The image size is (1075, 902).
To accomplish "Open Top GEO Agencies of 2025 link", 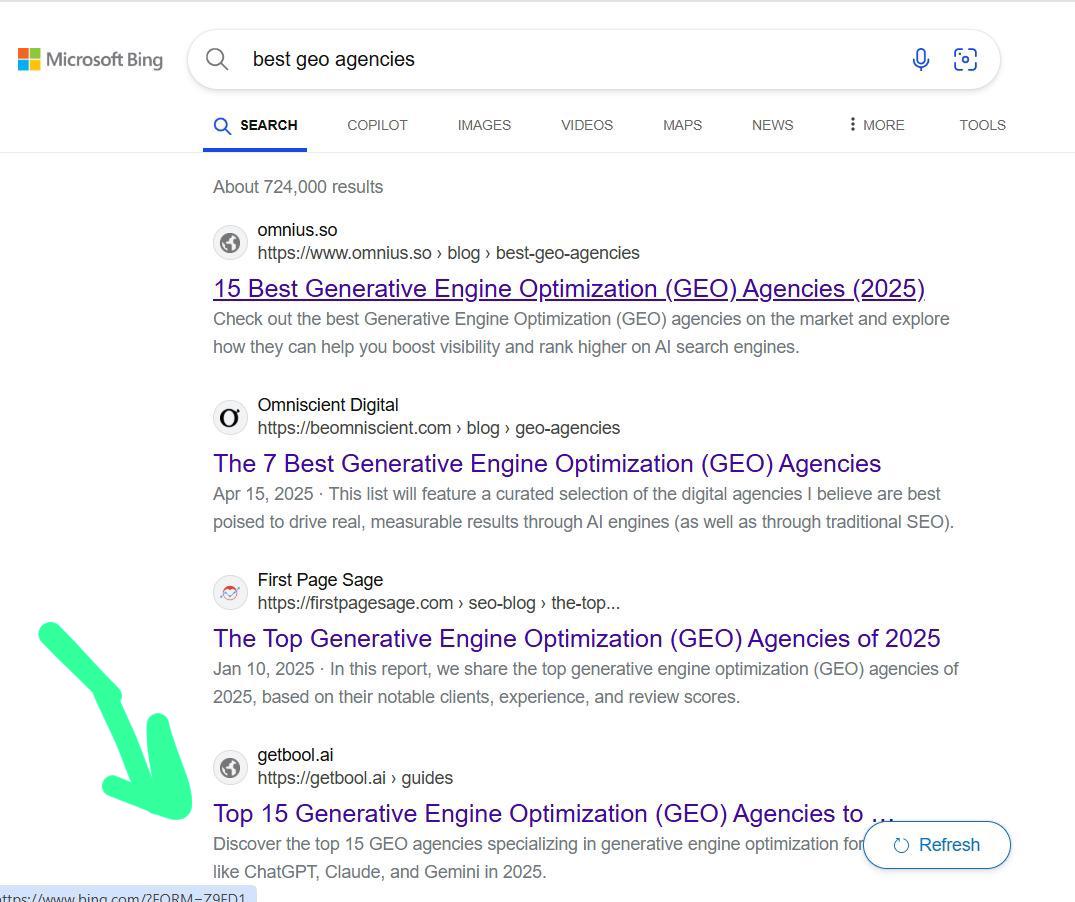I will (x=577, y=639).
